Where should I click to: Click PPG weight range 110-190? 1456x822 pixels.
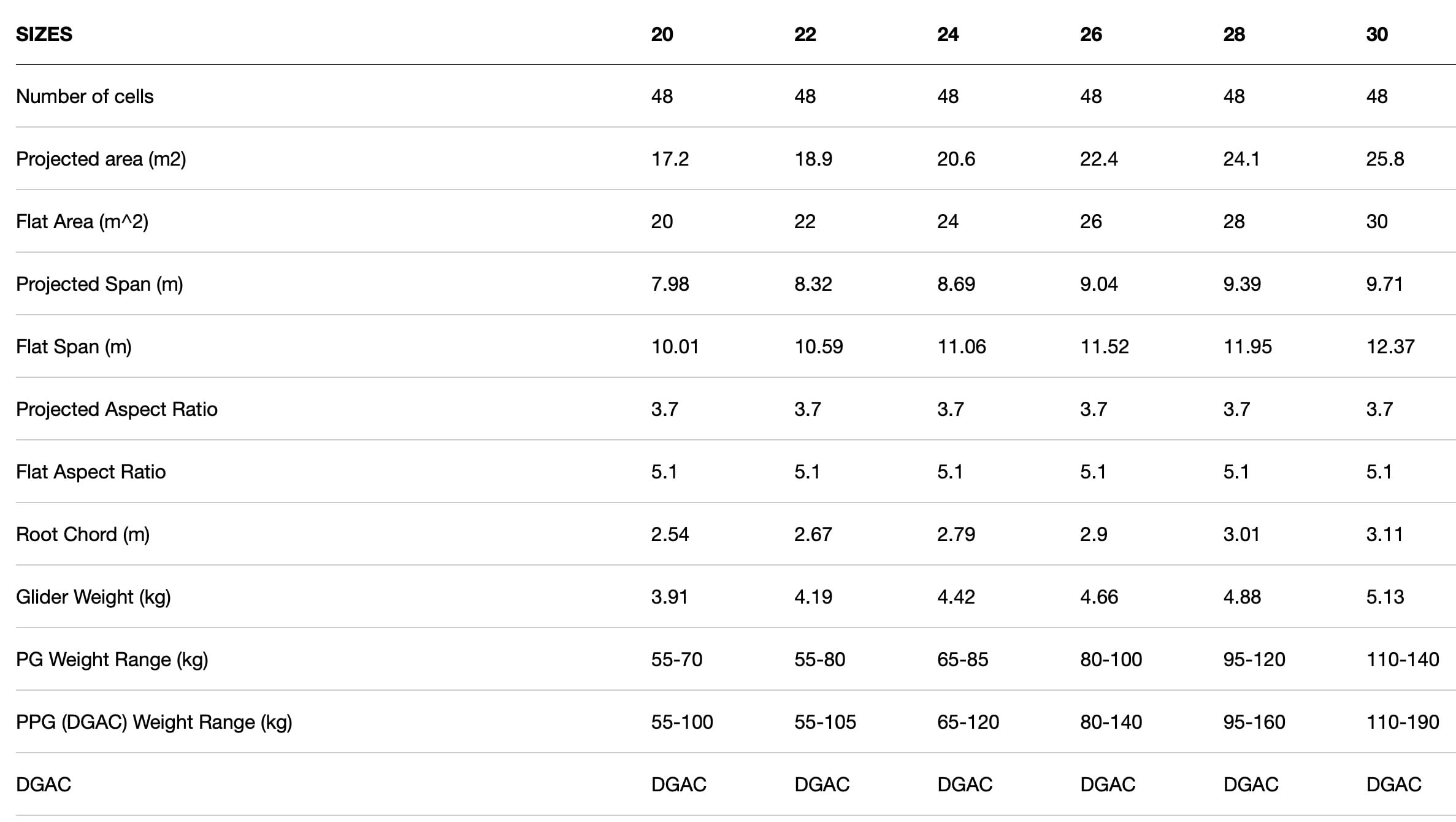(x=1403, y=722)
